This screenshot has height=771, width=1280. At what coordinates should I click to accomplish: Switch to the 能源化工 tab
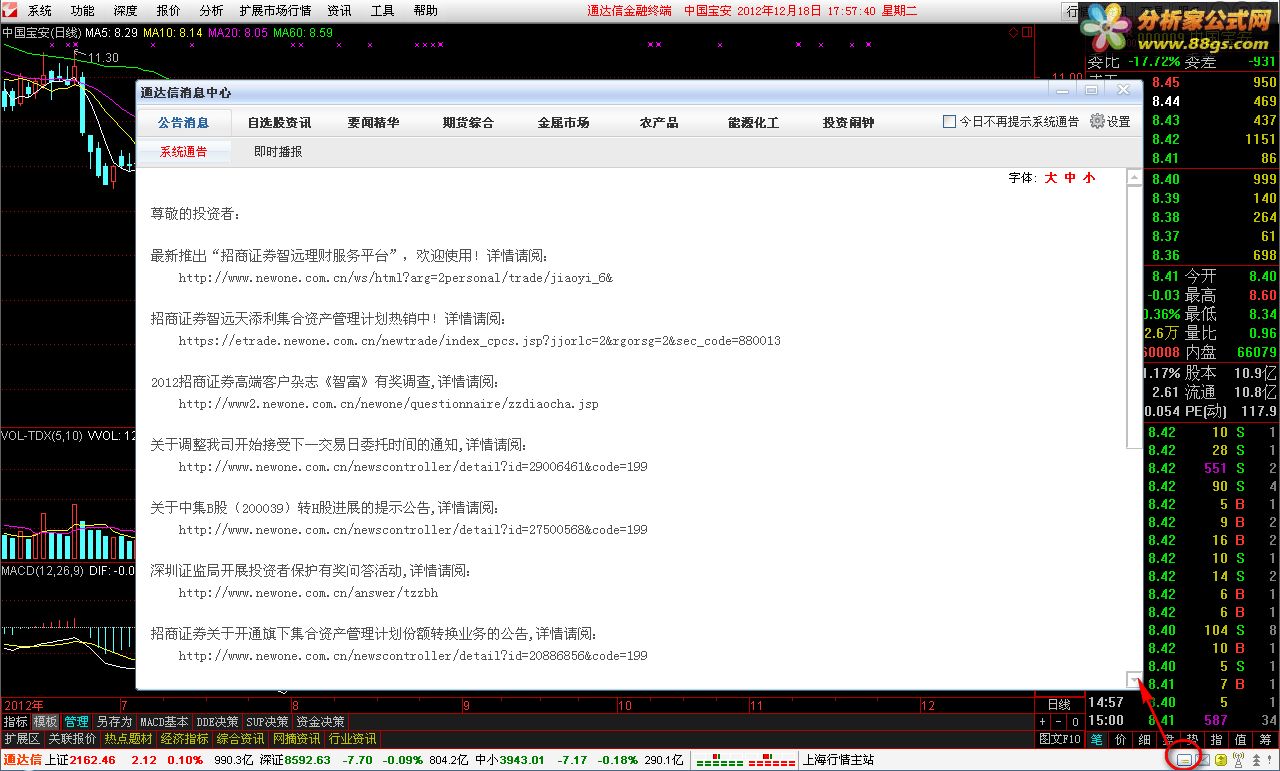click(753, 122)
